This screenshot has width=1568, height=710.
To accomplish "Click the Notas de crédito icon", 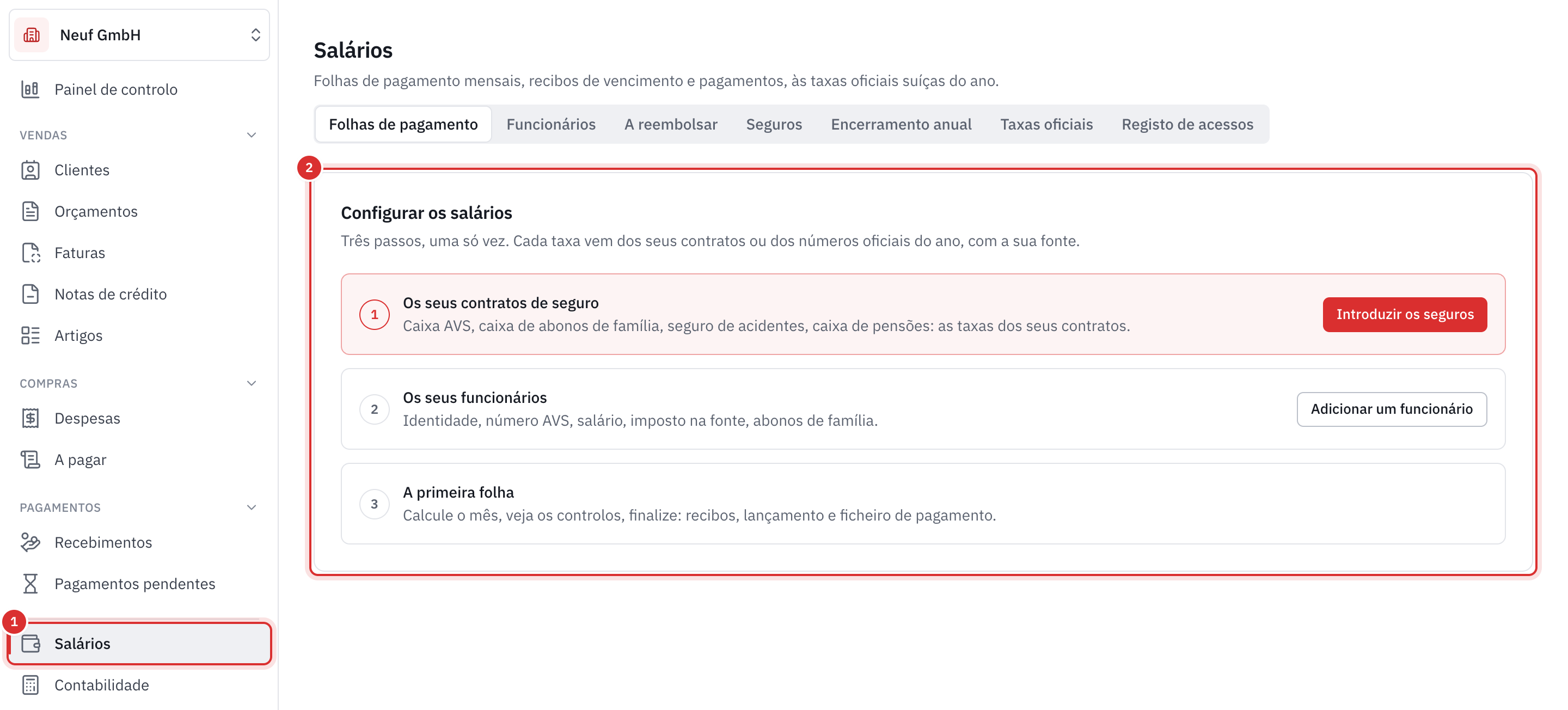I will 30,294.
